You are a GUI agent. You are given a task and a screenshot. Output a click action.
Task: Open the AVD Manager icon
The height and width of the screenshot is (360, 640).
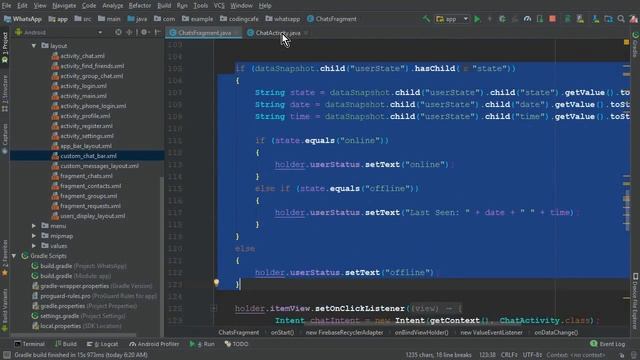[580, 19]
